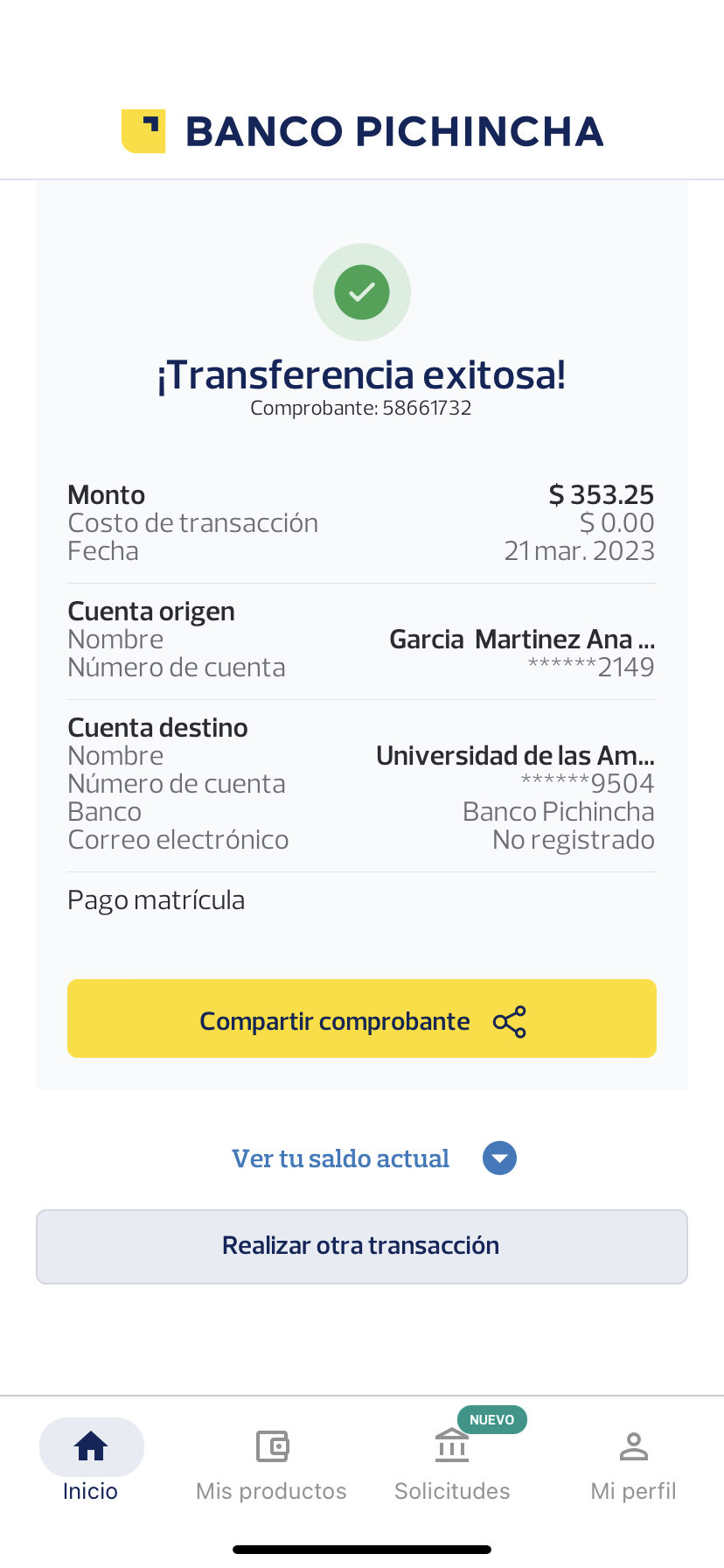The image size is (724, 1568).
Task: Expand balance with the blue arrow
Action: tap(499, 1158)
